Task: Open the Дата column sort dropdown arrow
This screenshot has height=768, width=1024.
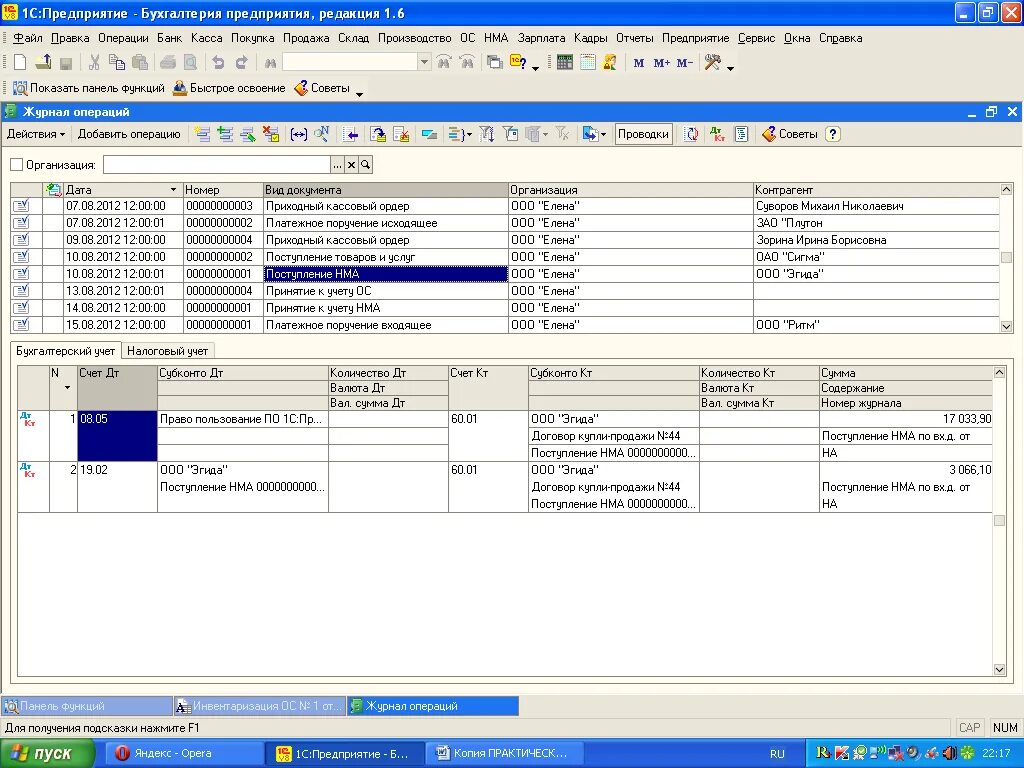Action: 173,190
